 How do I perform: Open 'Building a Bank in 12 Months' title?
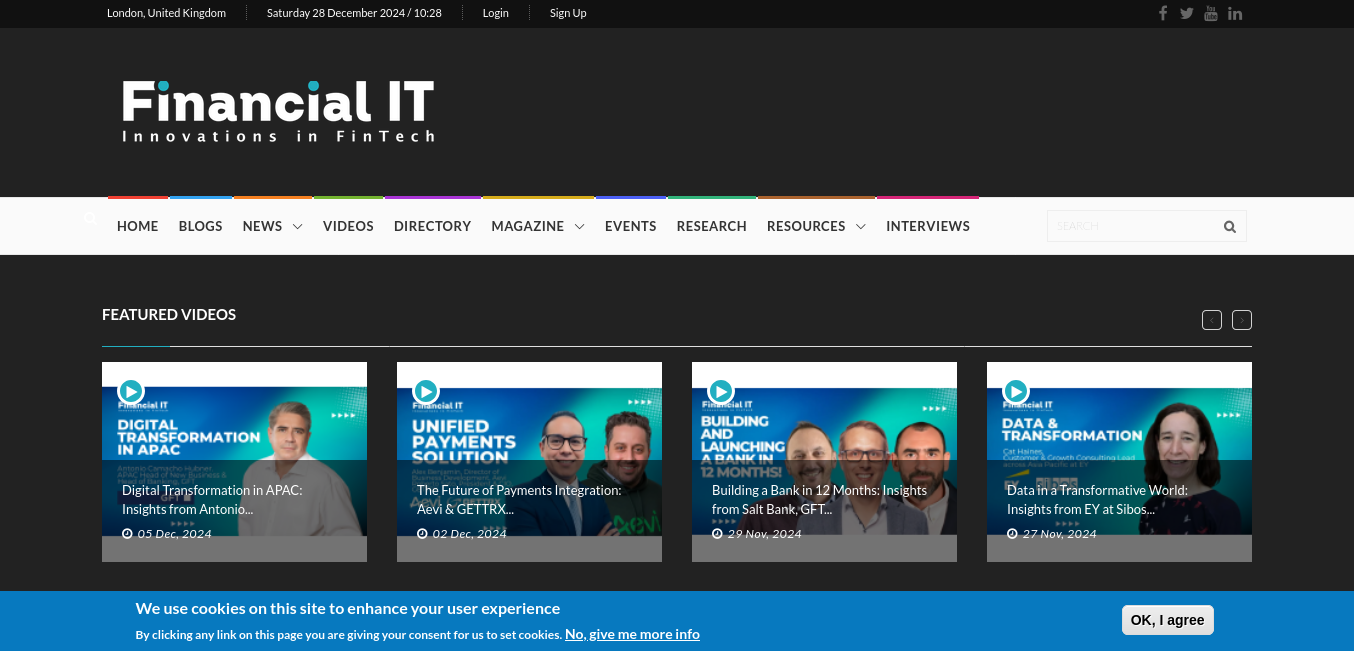(x=819, y=499)
